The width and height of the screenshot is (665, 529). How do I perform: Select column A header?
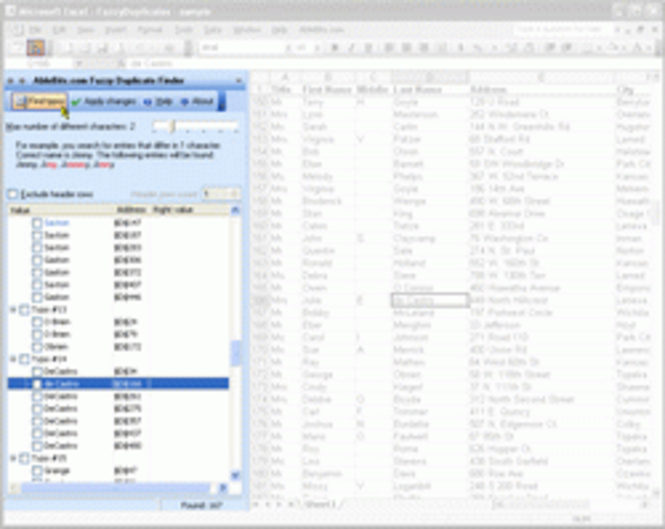tap(285, 78)
